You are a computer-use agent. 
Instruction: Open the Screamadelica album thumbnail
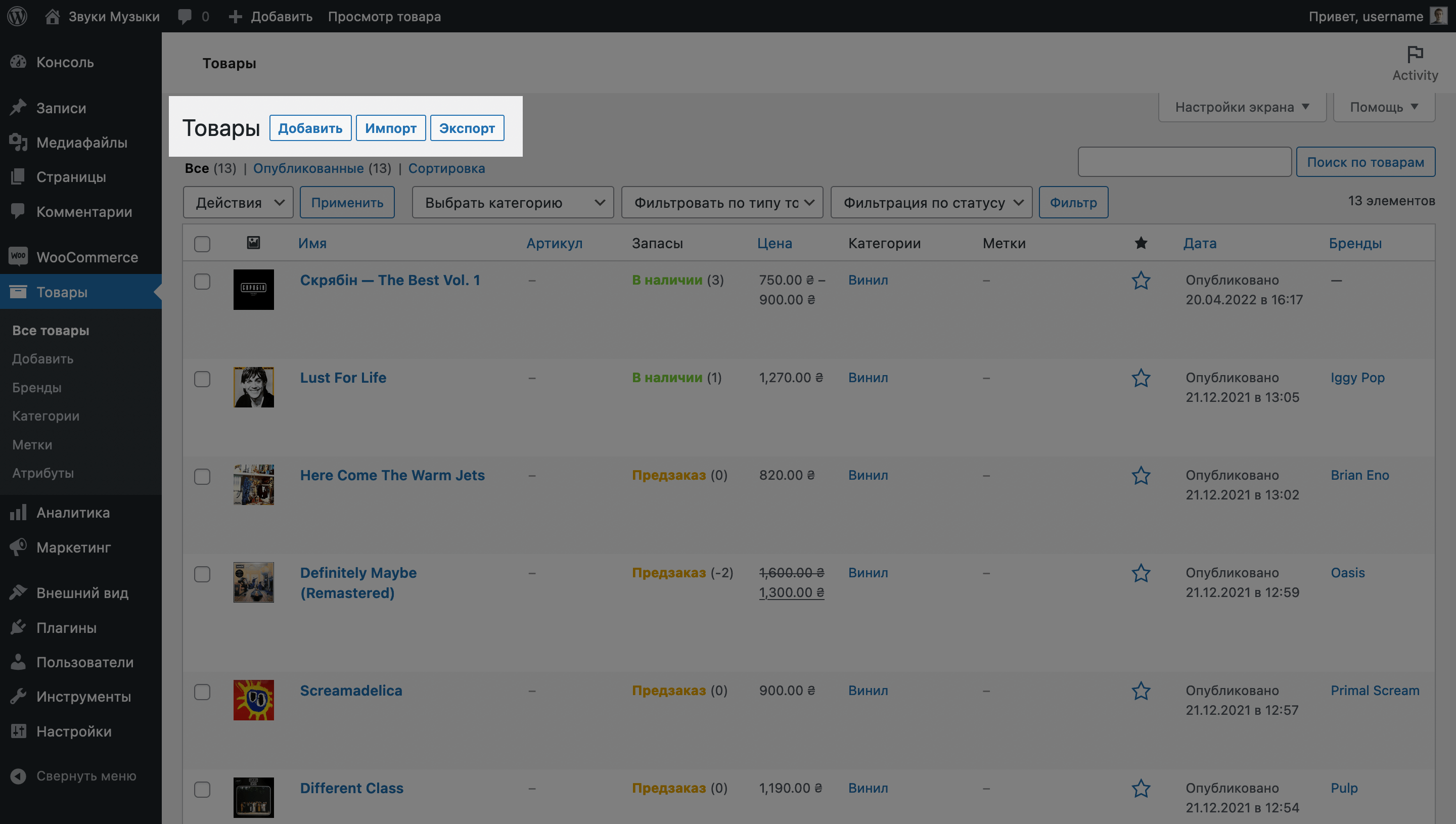pos(253,700)
